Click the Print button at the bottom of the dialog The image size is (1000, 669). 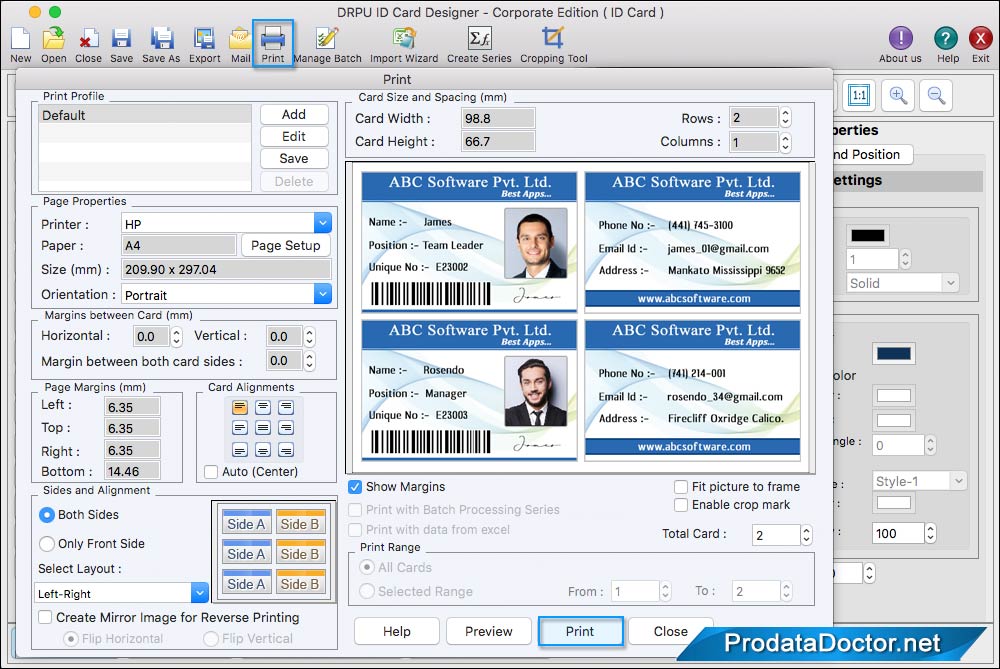580,631
